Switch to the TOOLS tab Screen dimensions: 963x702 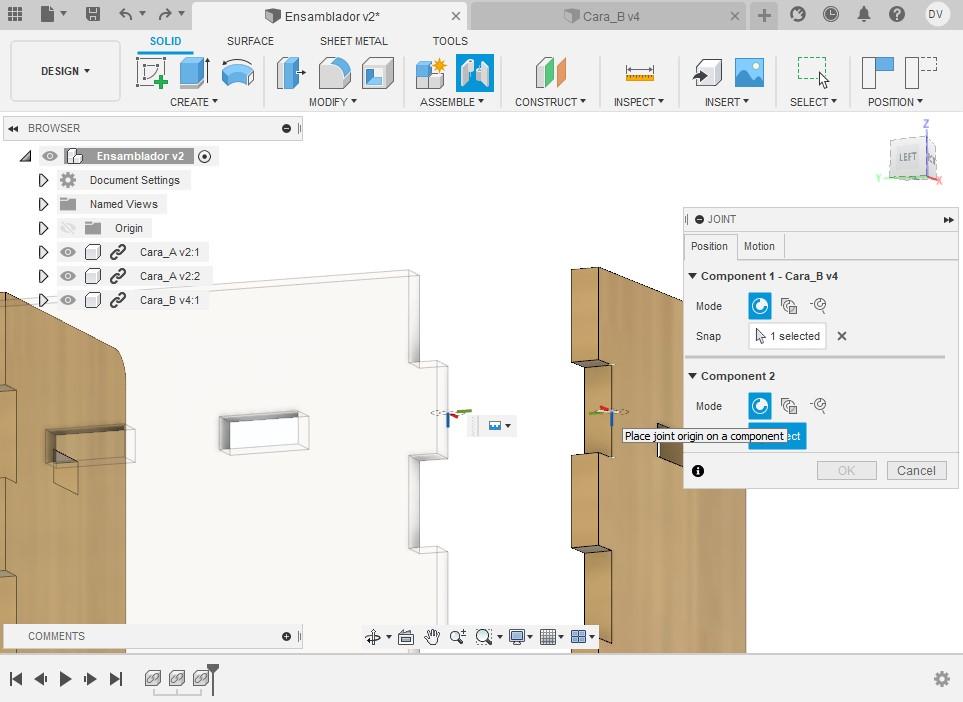450,41
